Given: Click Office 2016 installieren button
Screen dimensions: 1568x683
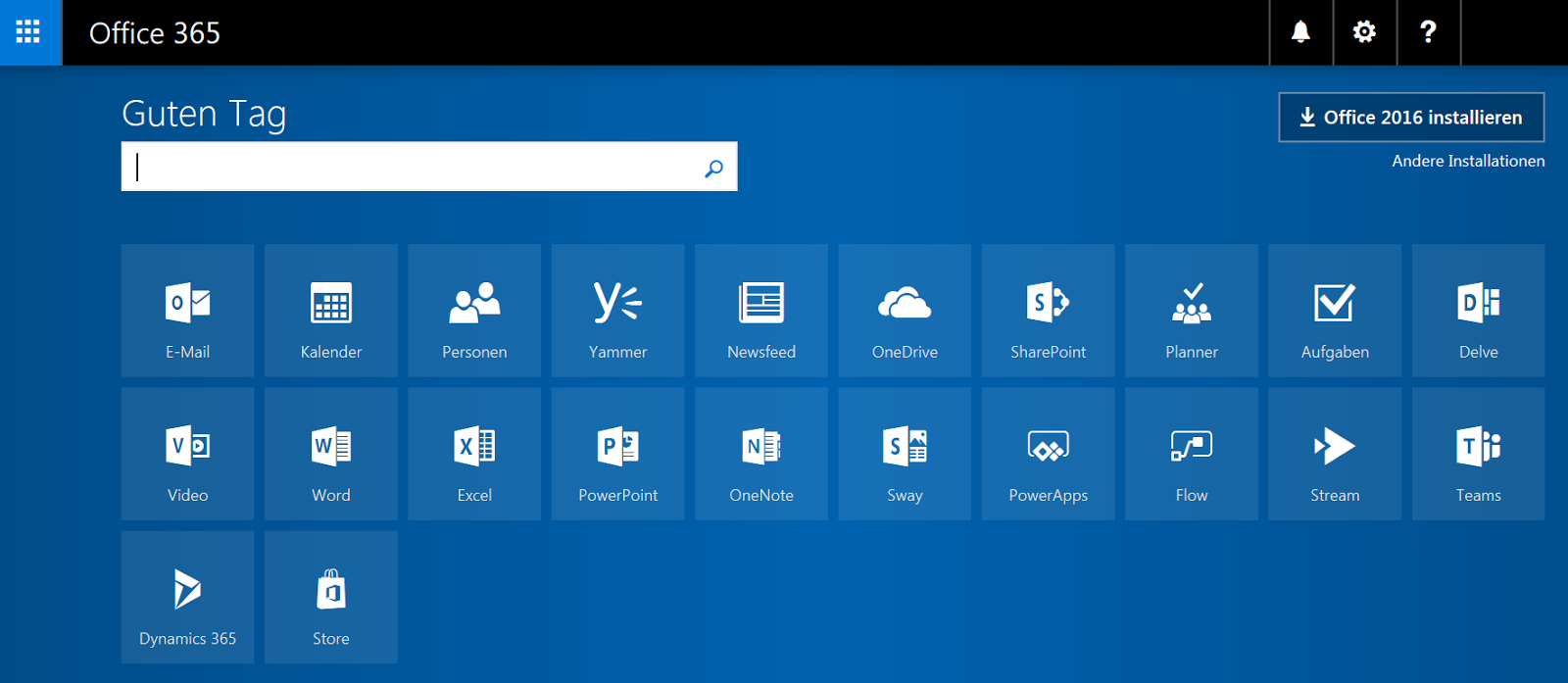Looking at the screenshot, I should (x=1411, y=118).
